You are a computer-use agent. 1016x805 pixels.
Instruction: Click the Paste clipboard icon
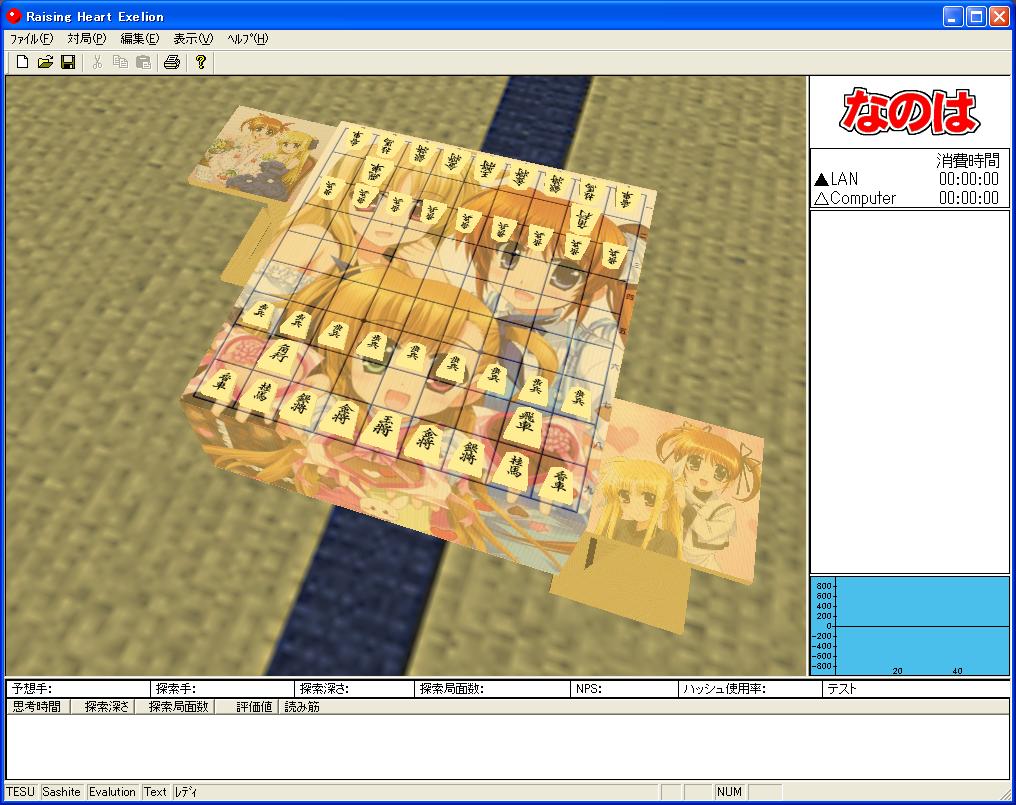coord(143,62)
